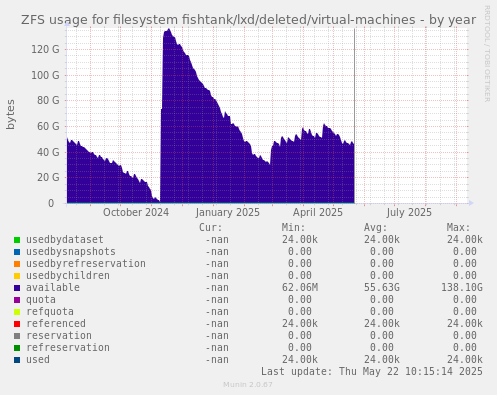The height and width of the screenshot is (395, 497).
Task: Click the magenta quota legend swatch
Action: tap(17, 300)
